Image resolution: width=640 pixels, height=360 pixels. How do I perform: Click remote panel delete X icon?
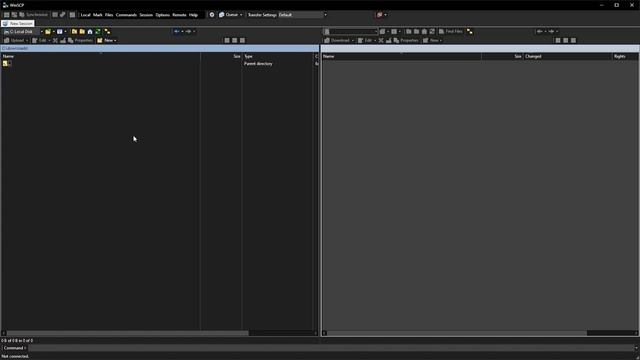click(x=381, y=40)
